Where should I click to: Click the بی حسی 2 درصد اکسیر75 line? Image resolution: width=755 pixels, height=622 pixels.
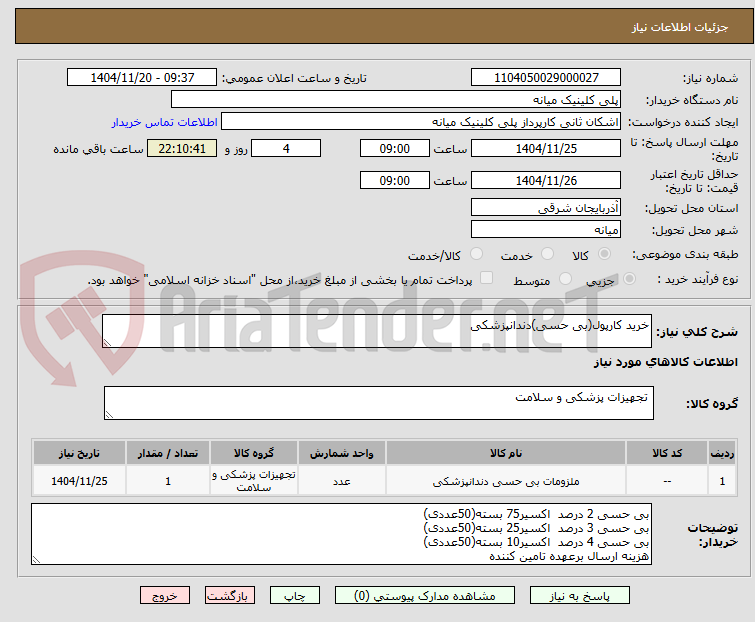(536, 514)
